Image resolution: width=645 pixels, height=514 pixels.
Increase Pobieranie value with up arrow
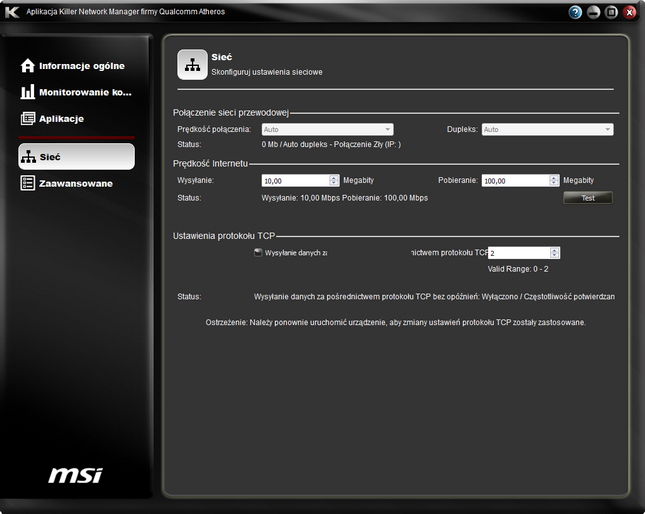pyautogui.click(x=554, y=178)
